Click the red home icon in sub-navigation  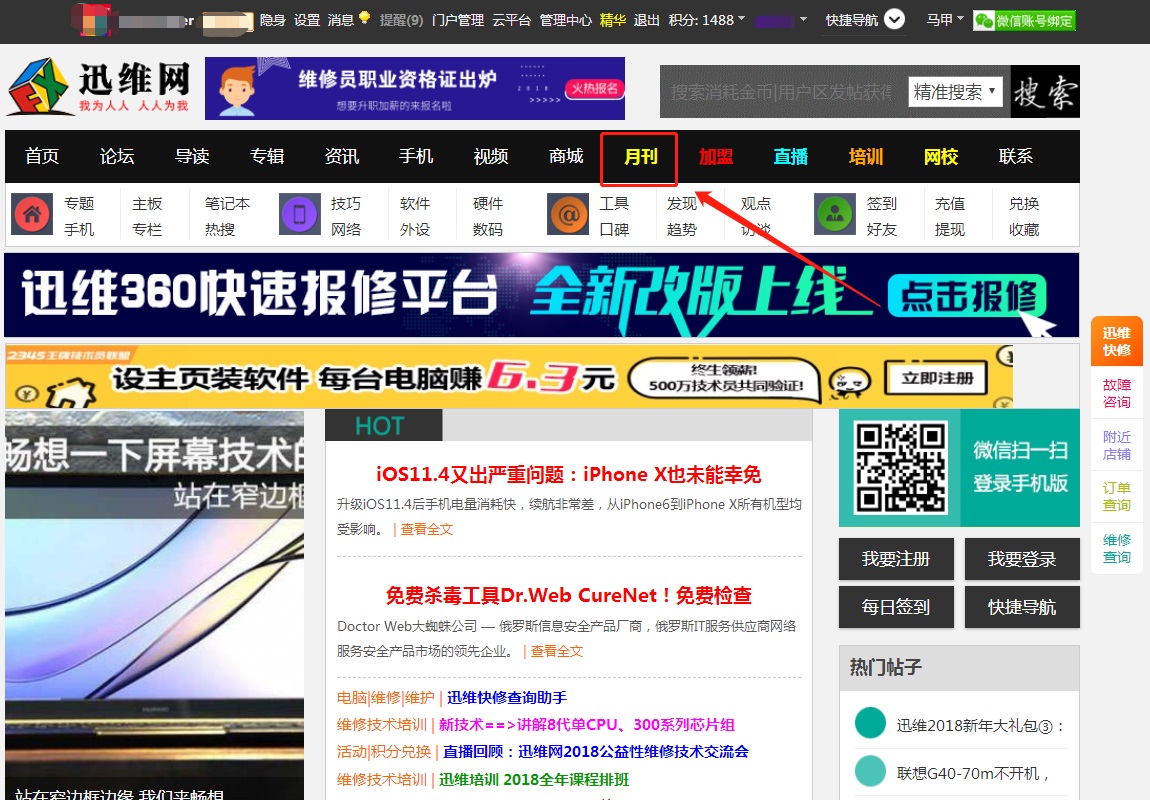point(32,214)
